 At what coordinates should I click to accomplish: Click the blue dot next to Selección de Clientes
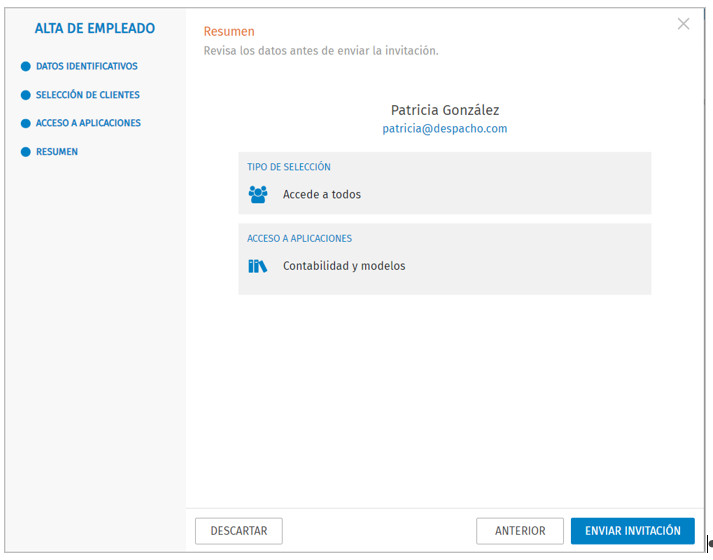25,95
